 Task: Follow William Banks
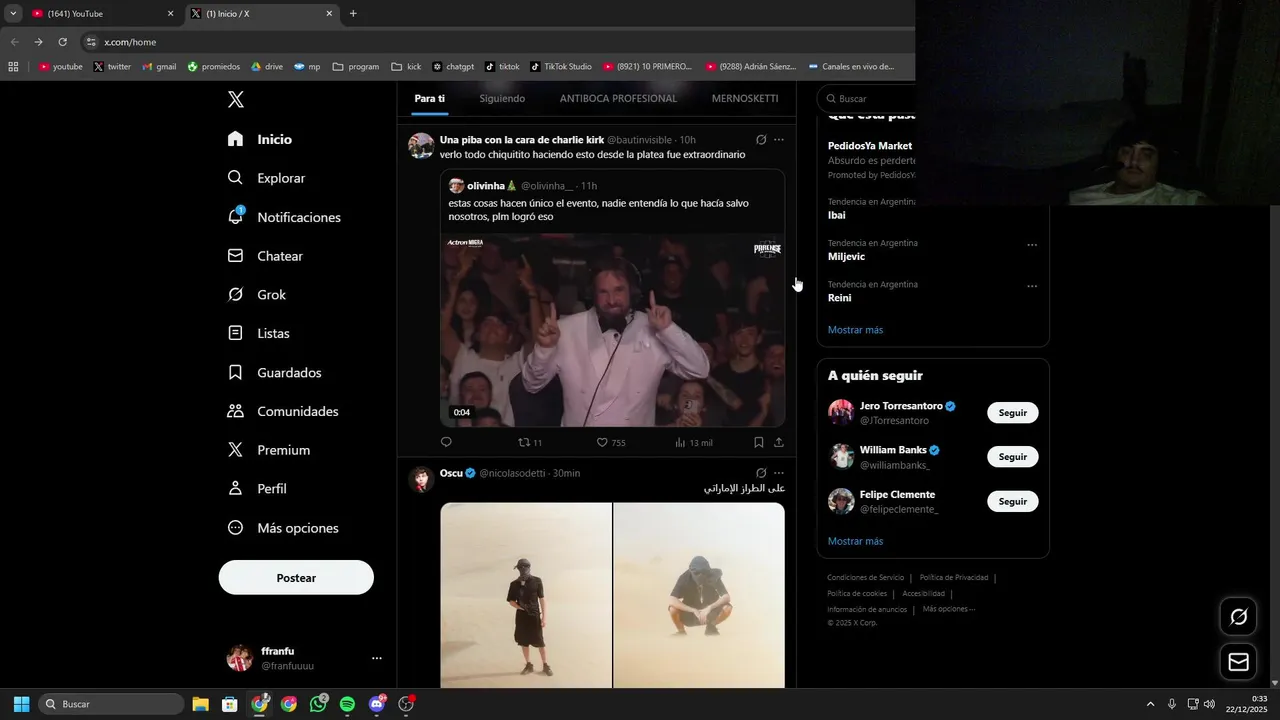click(1013, 457)
